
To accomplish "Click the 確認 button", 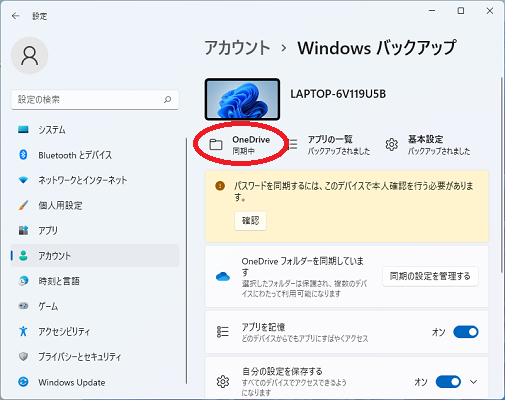I will tap(250, 220).
